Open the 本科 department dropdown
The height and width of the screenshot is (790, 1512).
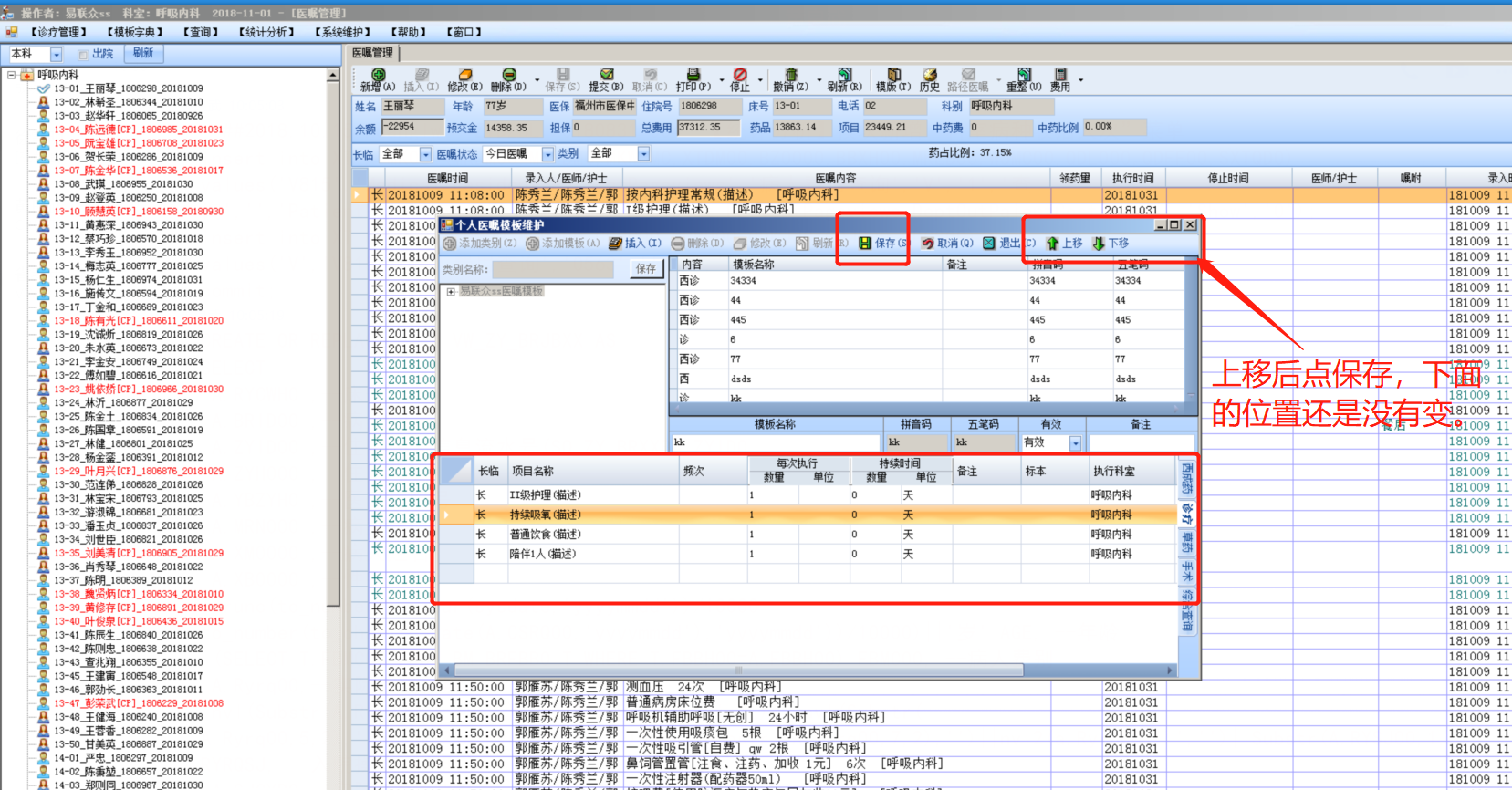pos(56,55)
